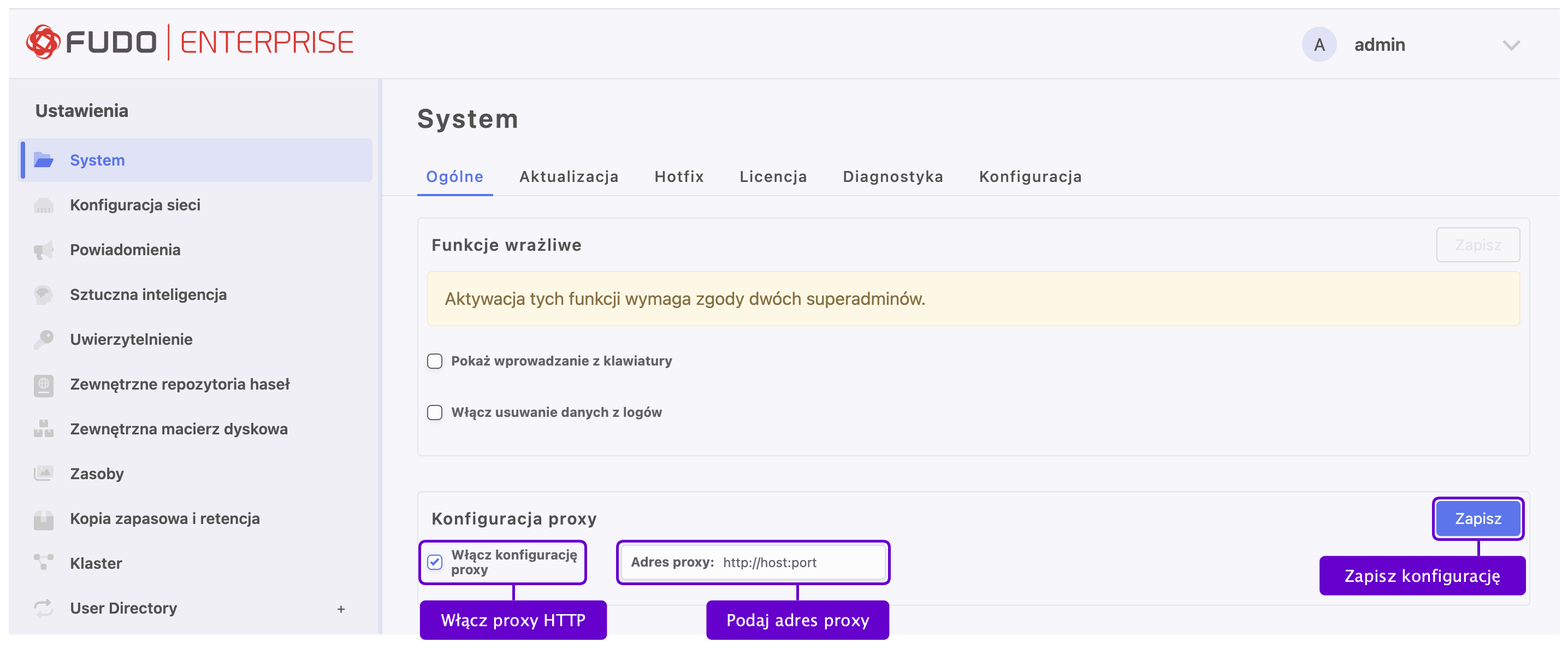The width and height of the screenshot is (1568, 648).
Task: Open Zasoby in the settings sidebar
Action: (x=97, y=474)
